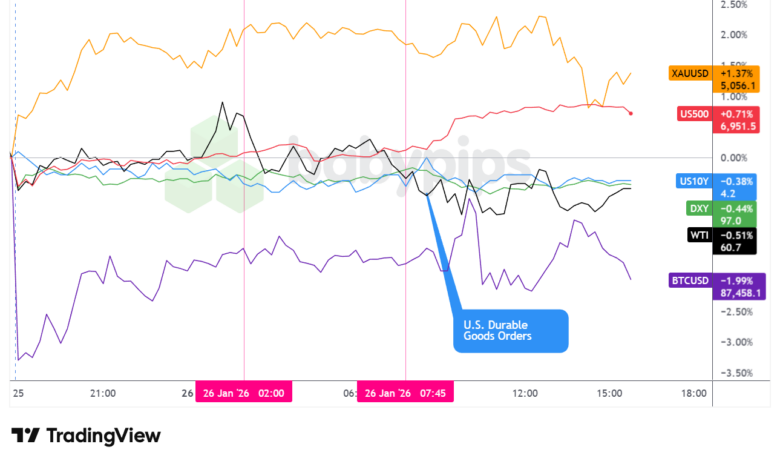
Task: Click the 18:00 label on the time axis
Action: (693, 393)
